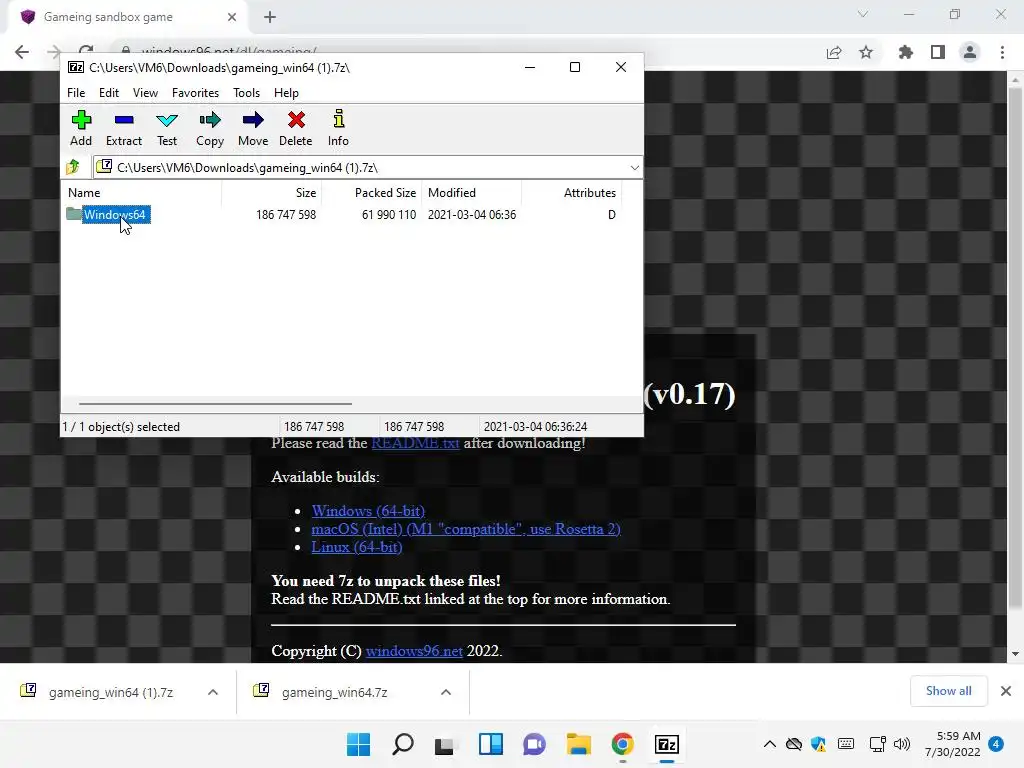Viewport: 1024px width, 768px height.
Task: Open the Chrome Extensions puzzle icon
Action: click(905, 52)
